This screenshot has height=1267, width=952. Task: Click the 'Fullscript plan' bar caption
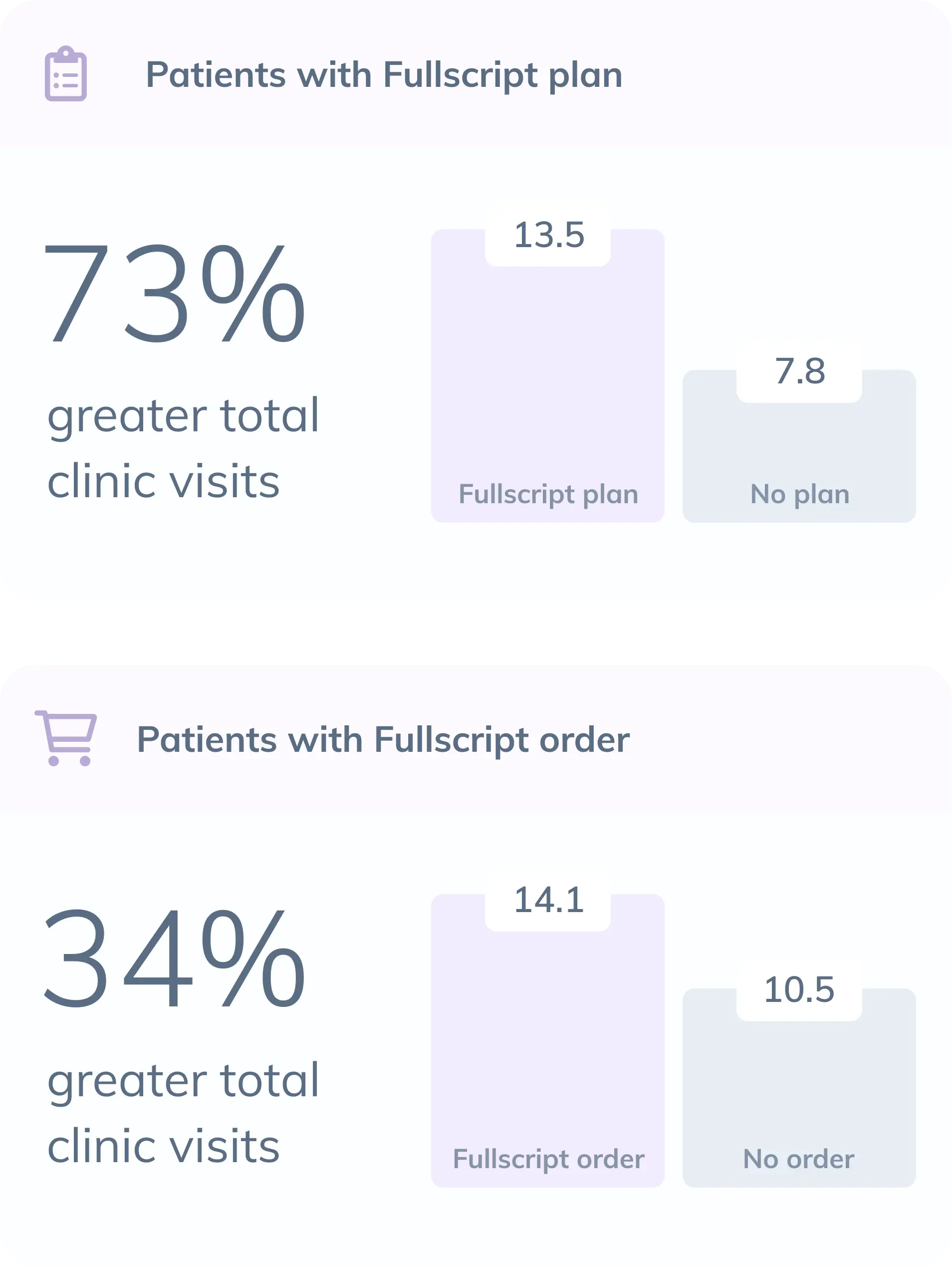(x=548, y=494)
